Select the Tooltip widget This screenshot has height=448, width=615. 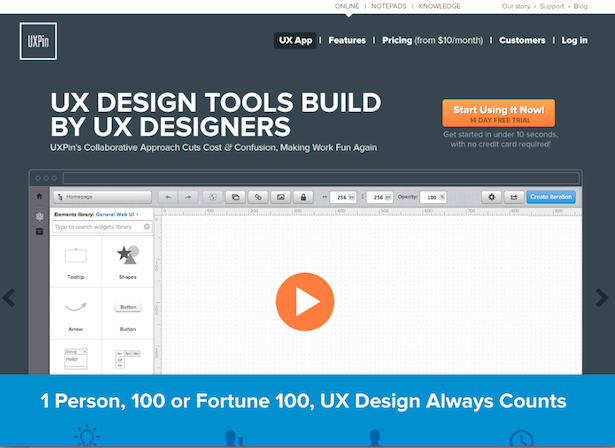tap(76, 262)
